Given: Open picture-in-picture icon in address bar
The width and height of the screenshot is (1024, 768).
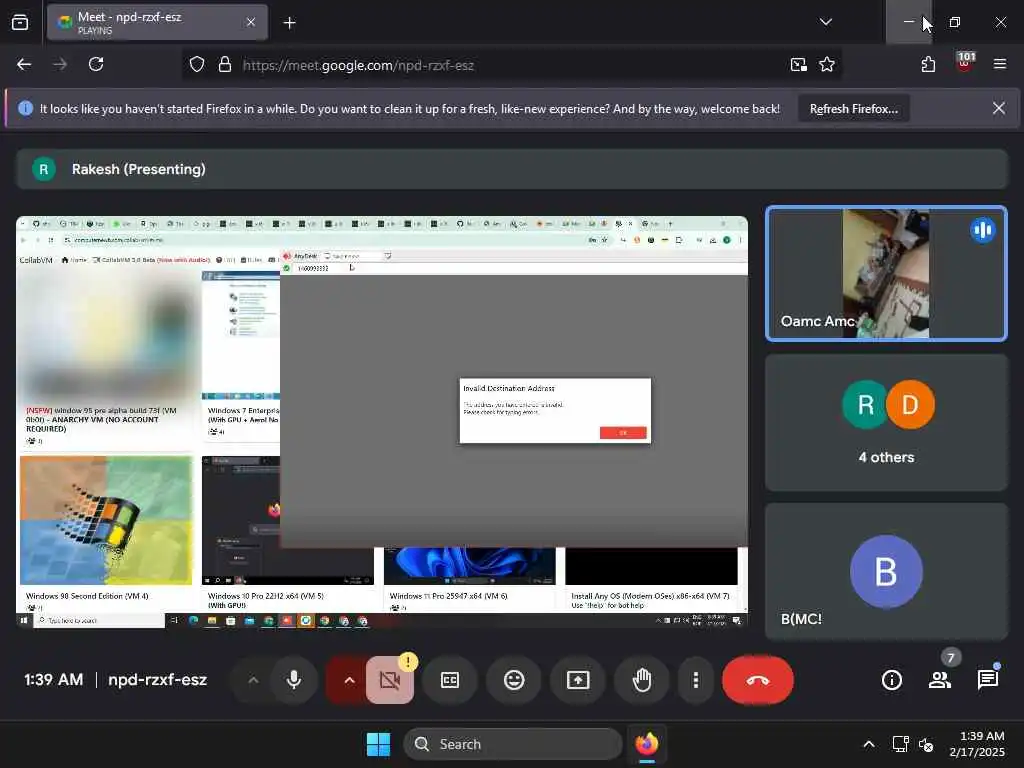Looking at the screenshot, I should pyautogui.click(x=798, y=65).
